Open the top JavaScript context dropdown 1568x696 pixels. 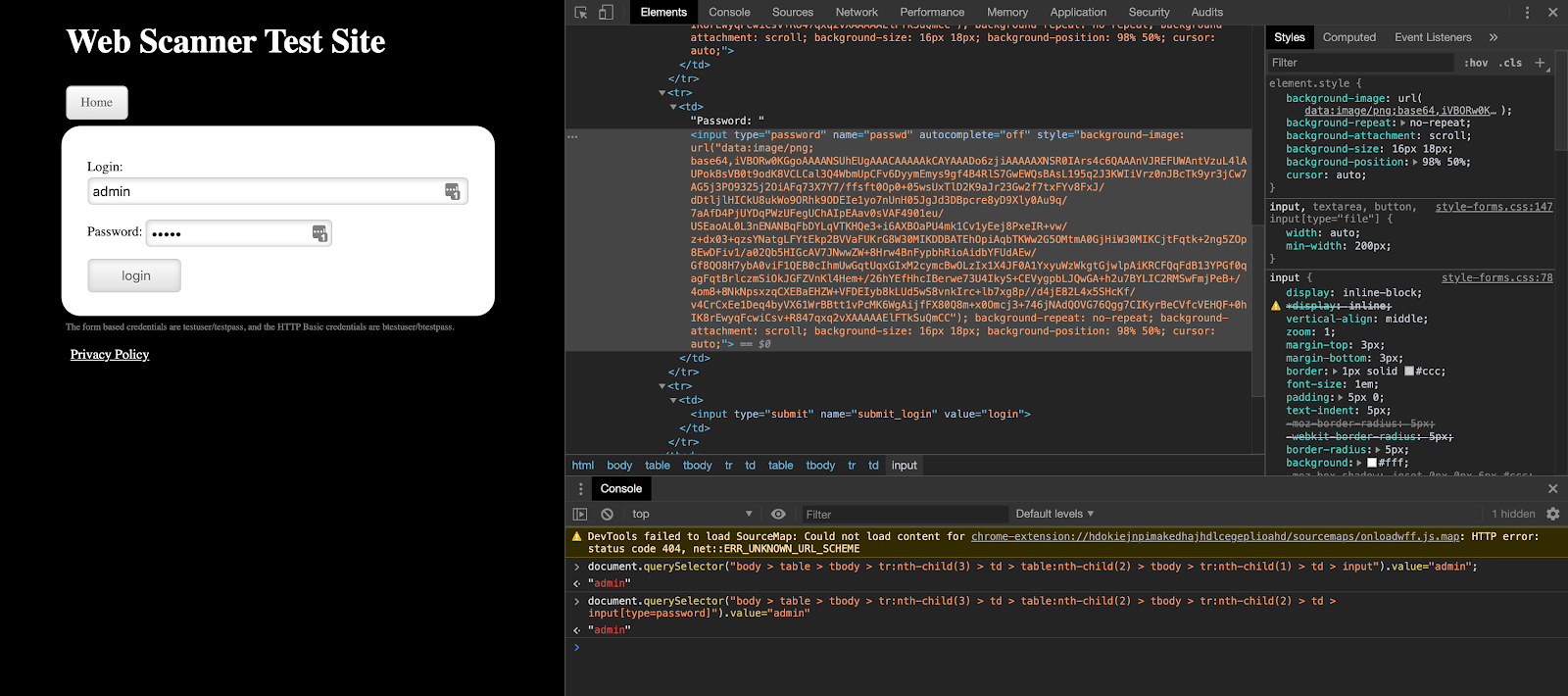(x=692, y=514)
